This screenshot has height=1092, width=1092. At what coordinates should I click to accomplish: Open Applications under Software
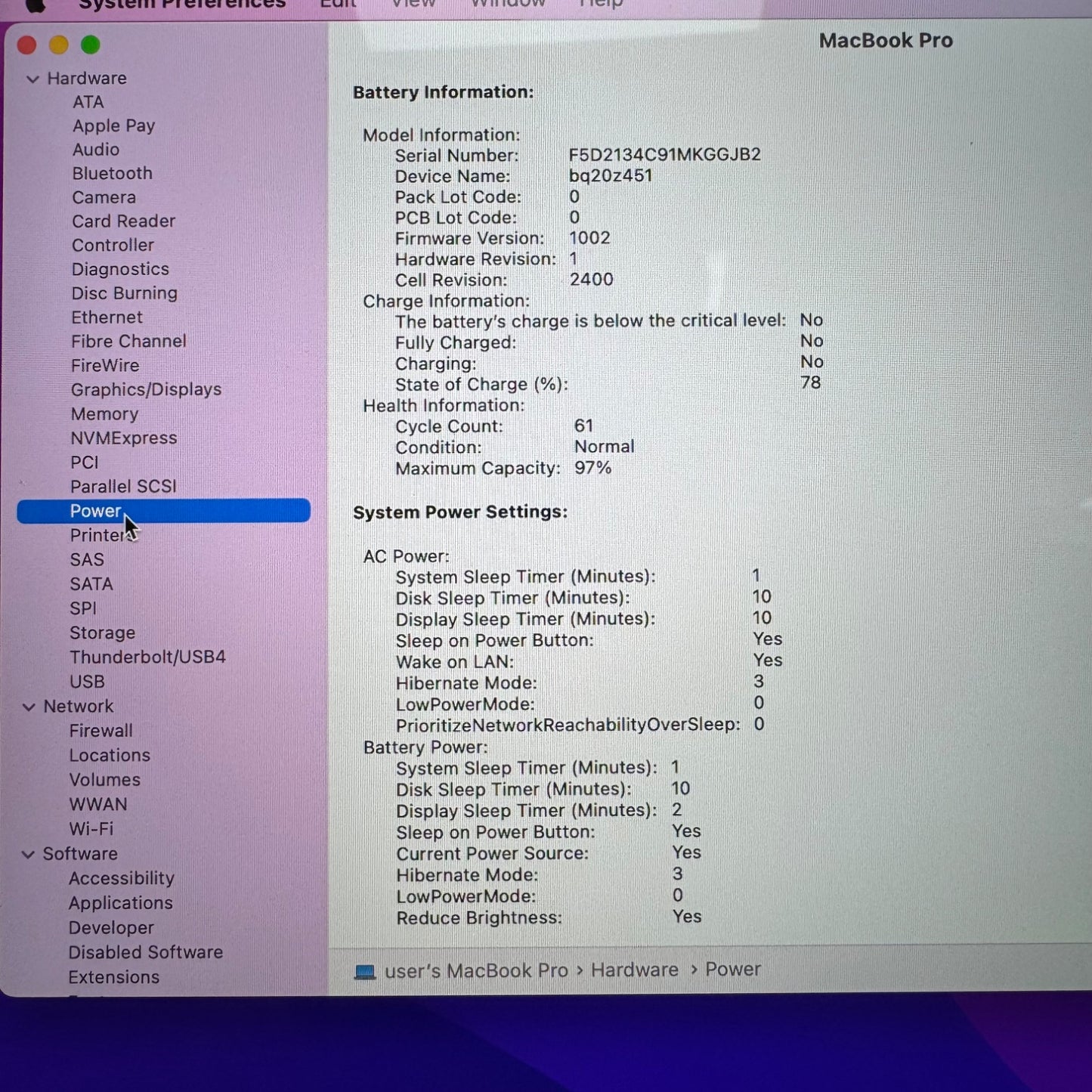pos(120,903)
